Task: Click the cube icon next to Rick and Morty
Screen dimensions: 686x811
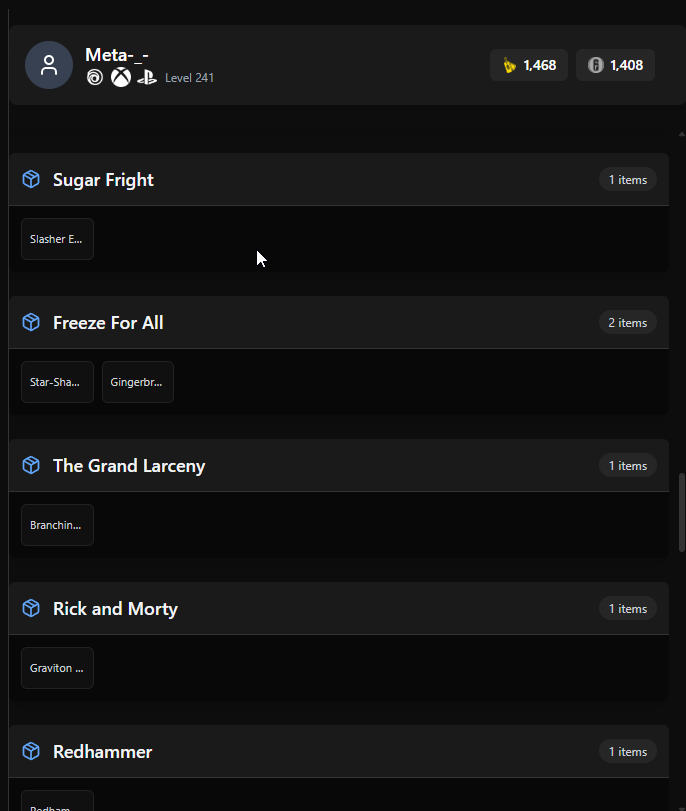Action: [x=31, y=608]
